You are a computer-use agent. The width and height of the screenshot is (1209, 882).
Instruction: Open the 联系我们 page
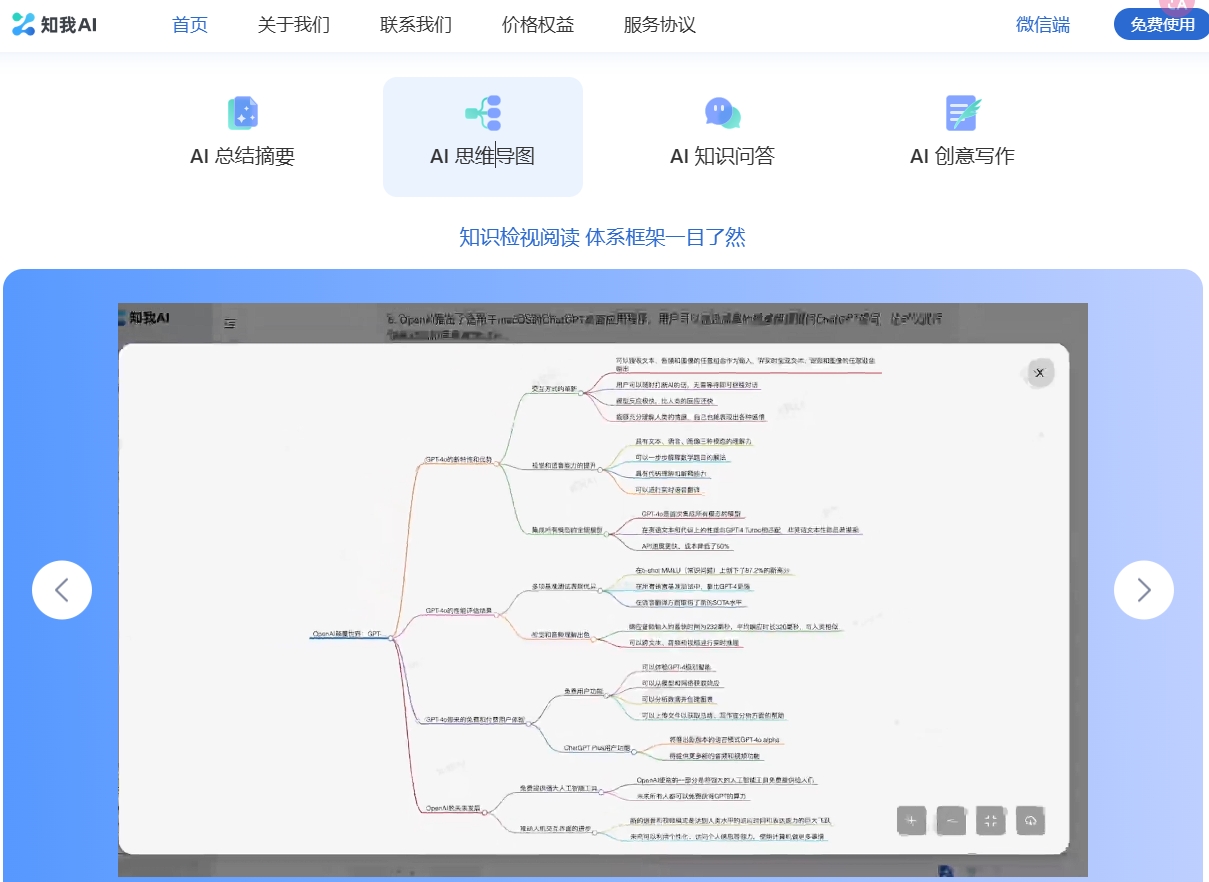click(416, 25)
